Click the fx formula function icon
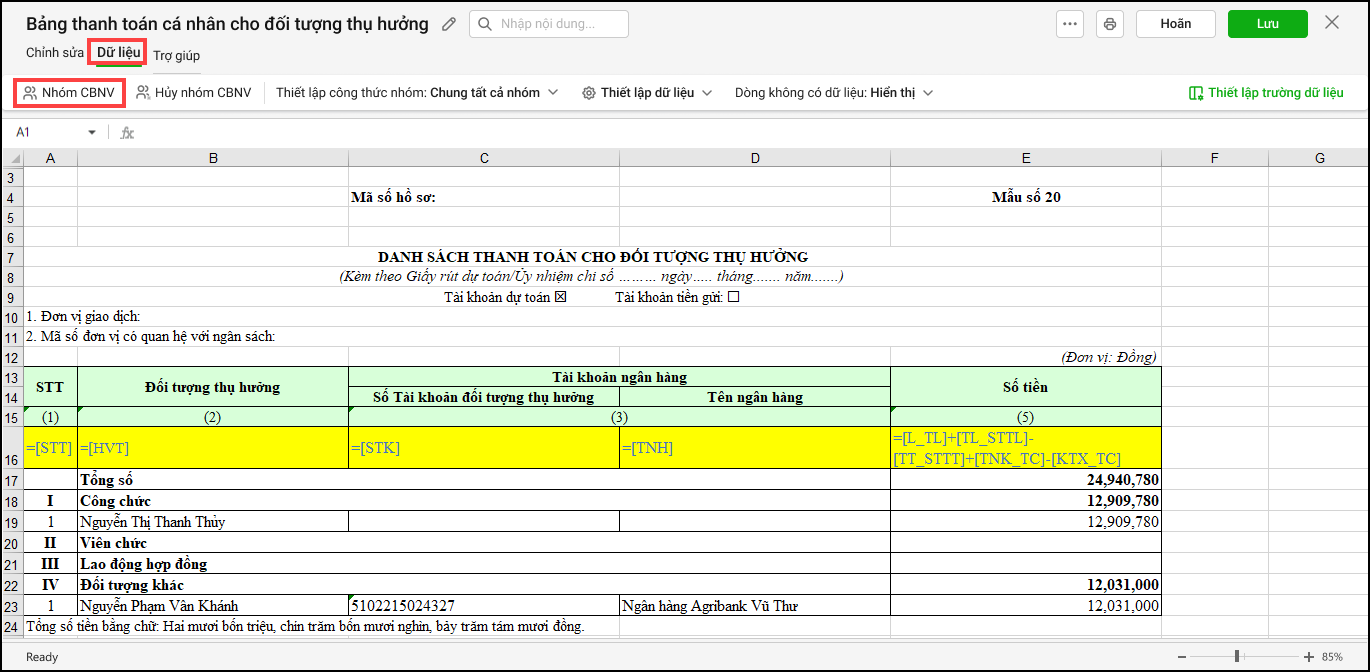Viewport: 1370px width, 672px height. [127, 132]
